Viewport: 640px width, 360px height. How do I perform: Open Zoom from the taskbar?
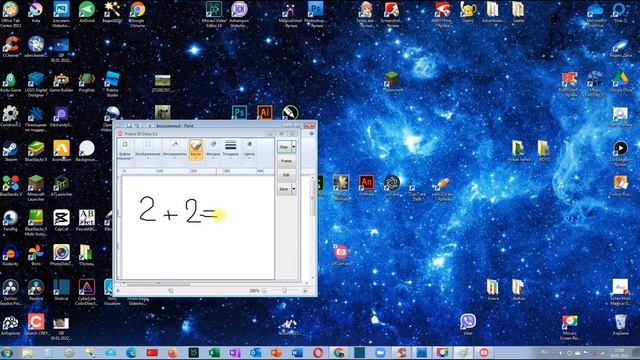coord(380,353)
